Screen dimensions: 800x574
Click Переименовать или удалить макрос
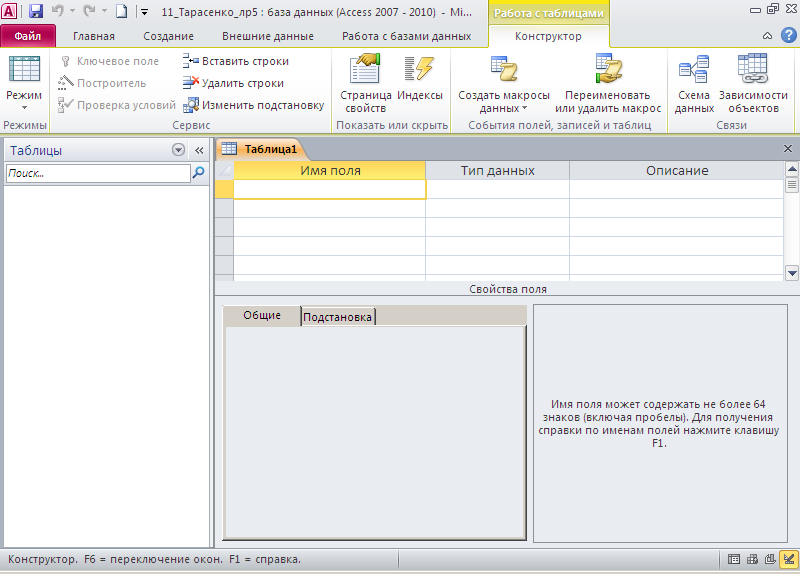(x=608, y=84)
